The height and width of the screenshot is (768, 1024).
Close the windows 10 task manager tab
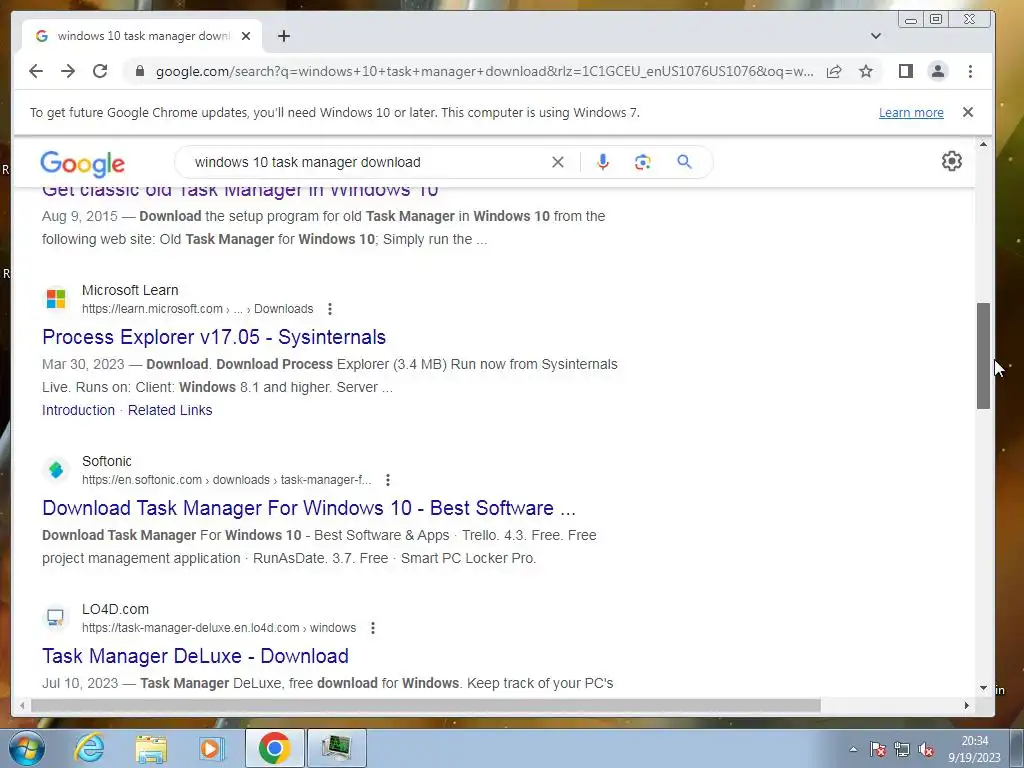(x=246, y=36)
